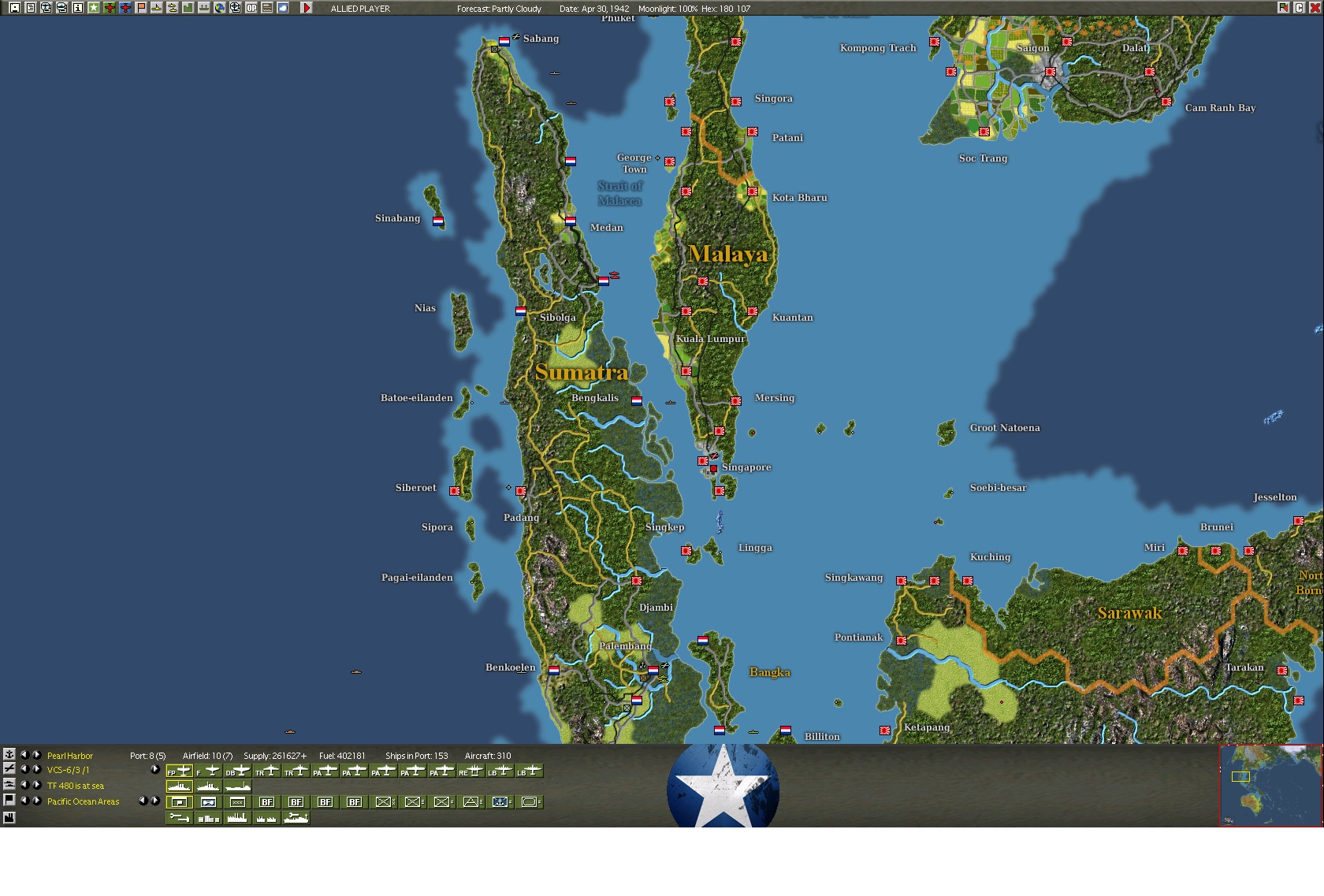Toggle the FP floatplane filter button
This screenshot has width=1324, height=896.
pos(179,771)
